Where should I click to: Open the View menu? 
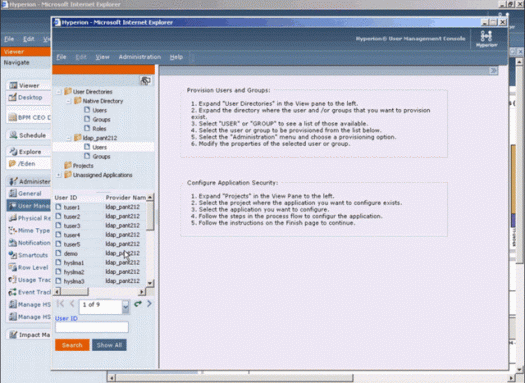coord(102,57)
